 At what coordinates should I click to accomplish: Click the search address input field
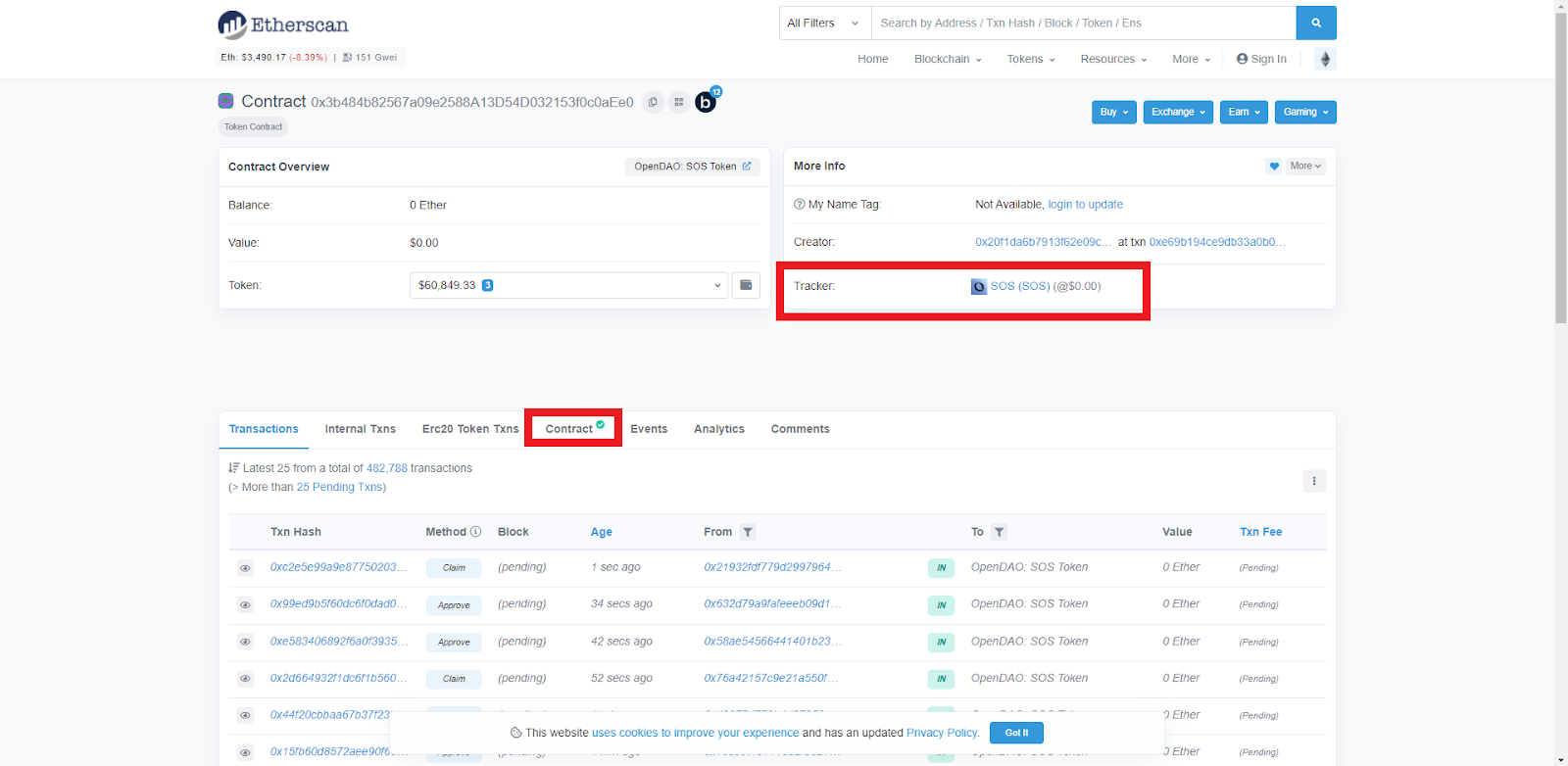[1084, 23]
